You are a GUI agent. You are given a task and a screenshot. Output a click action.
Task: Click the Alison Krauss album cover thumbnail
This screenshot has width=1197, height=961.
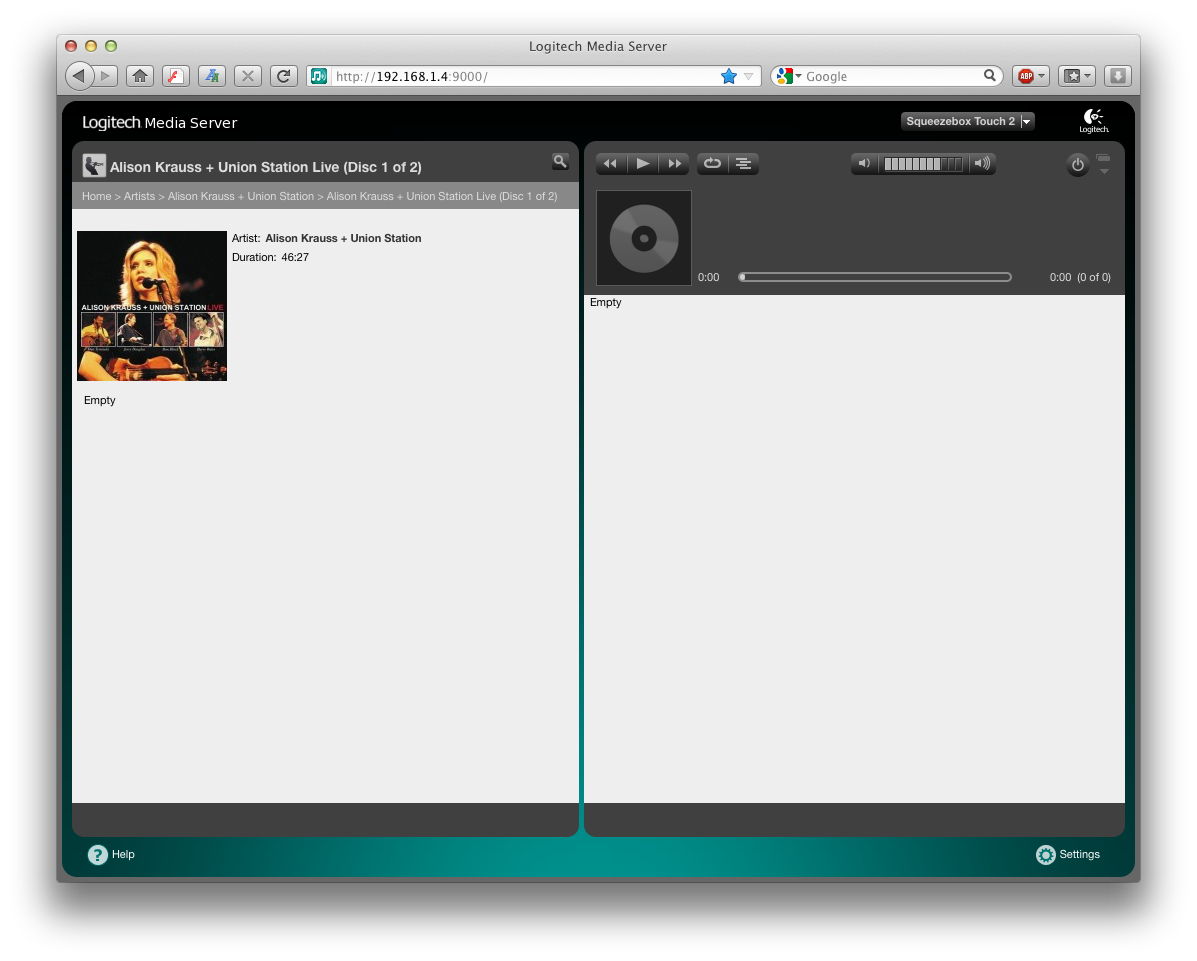coord(152,306)
